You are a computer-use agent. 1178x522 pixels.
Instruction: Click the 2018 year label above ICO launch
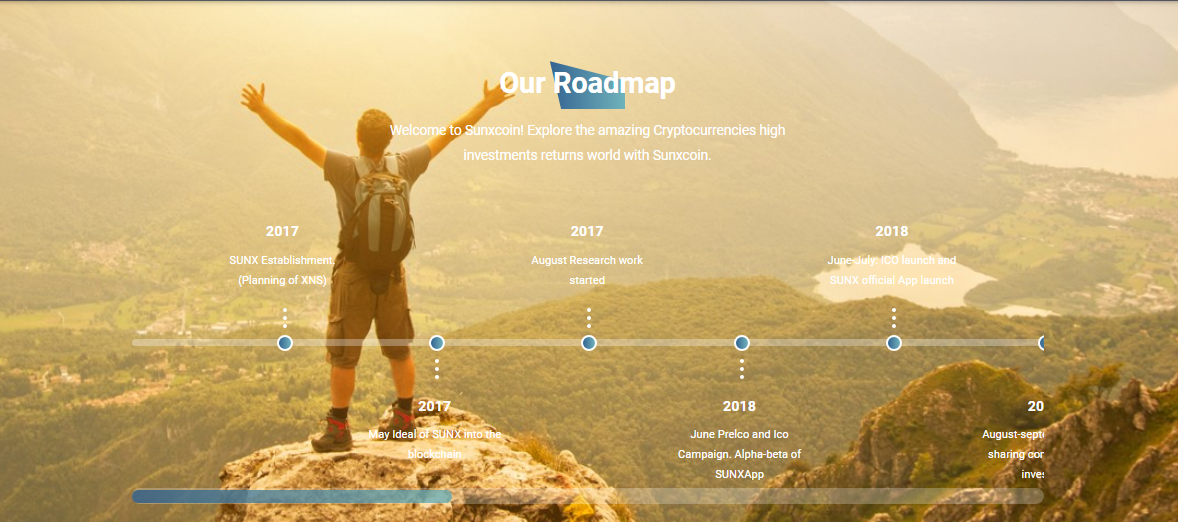pos(892,231)
